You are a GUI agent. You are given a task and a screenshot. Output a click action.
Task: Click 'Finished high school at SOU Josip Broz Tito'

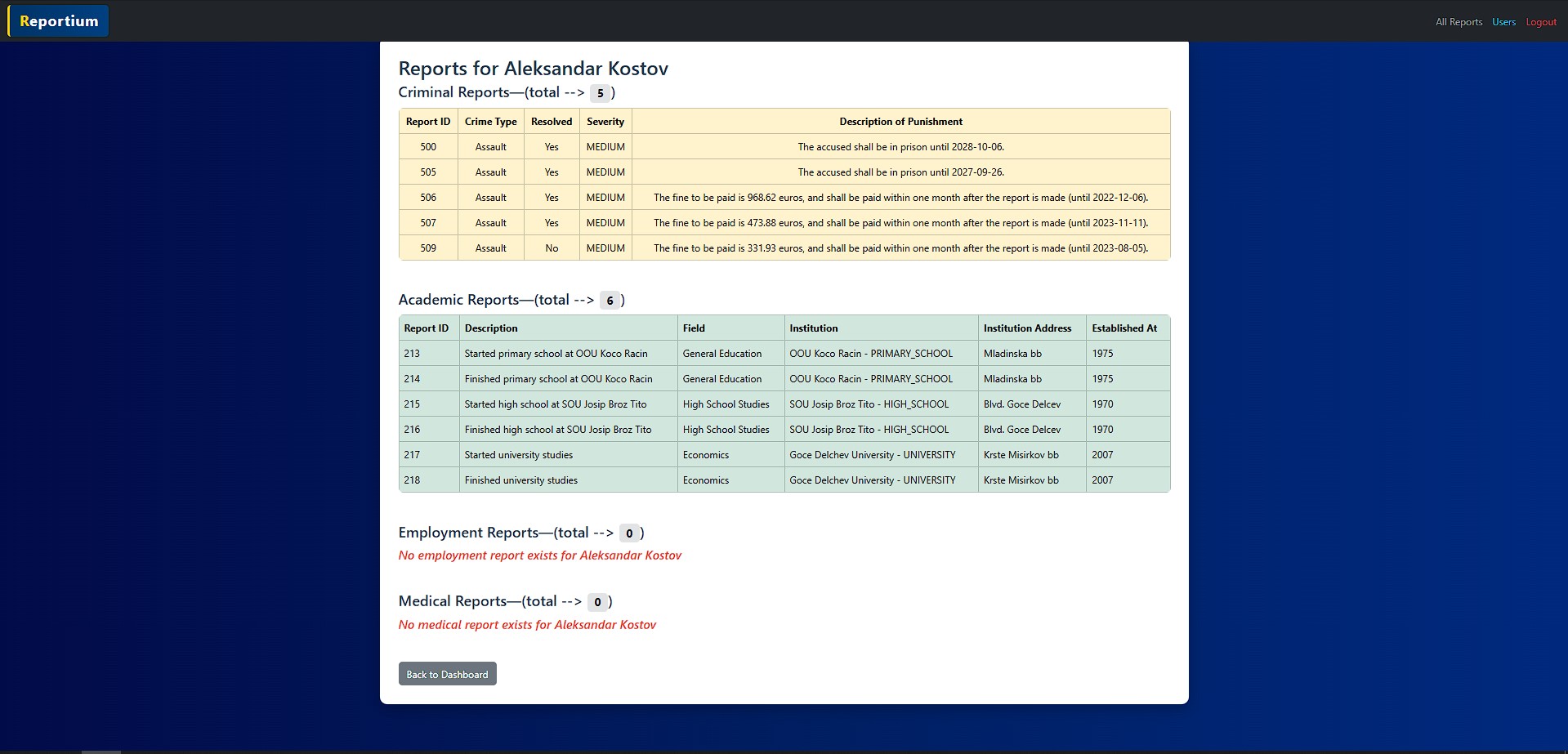[558, 430]
